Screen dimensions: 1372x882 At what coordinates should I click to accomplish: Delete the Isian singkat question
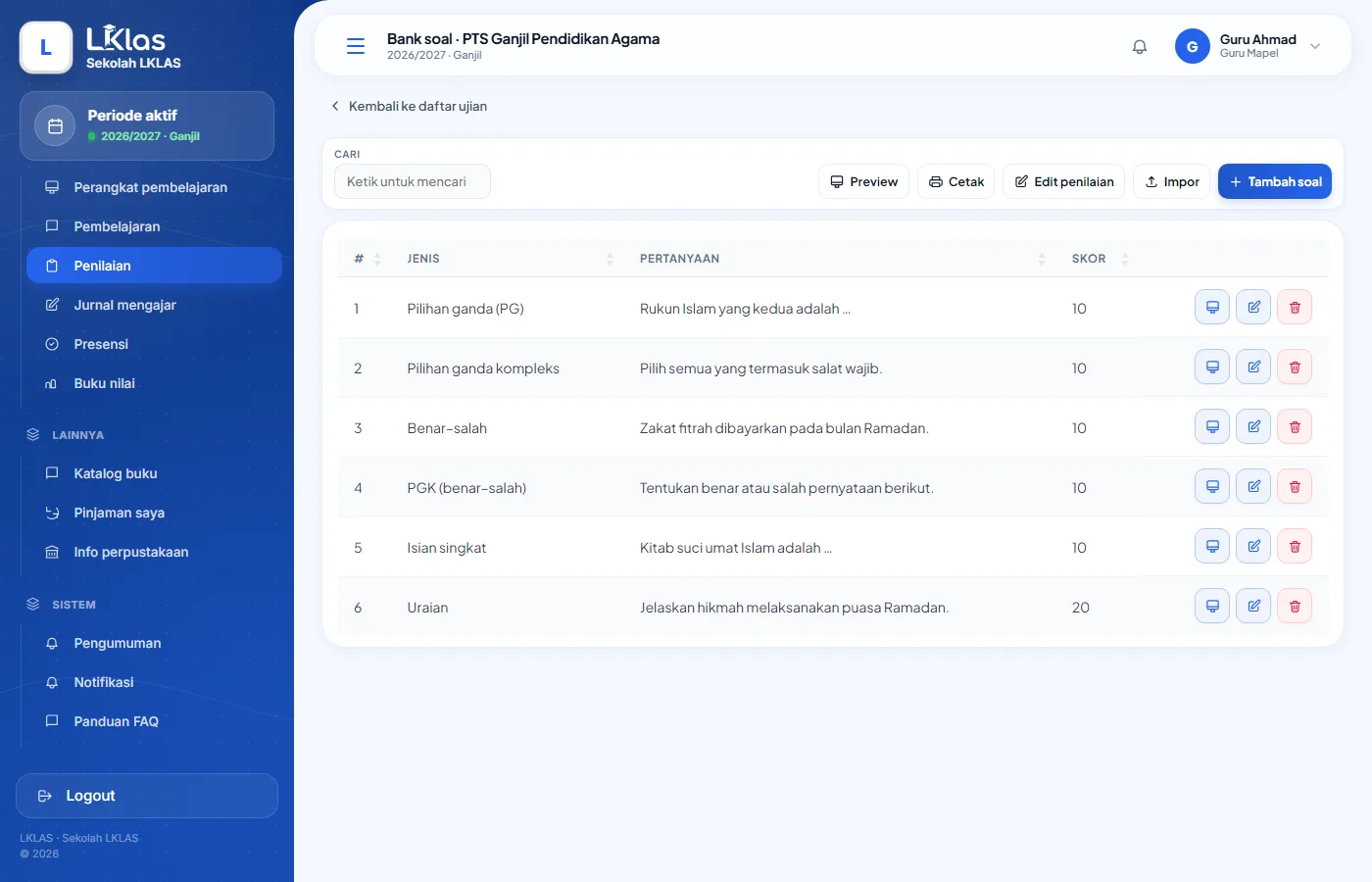click(1295, 547)
